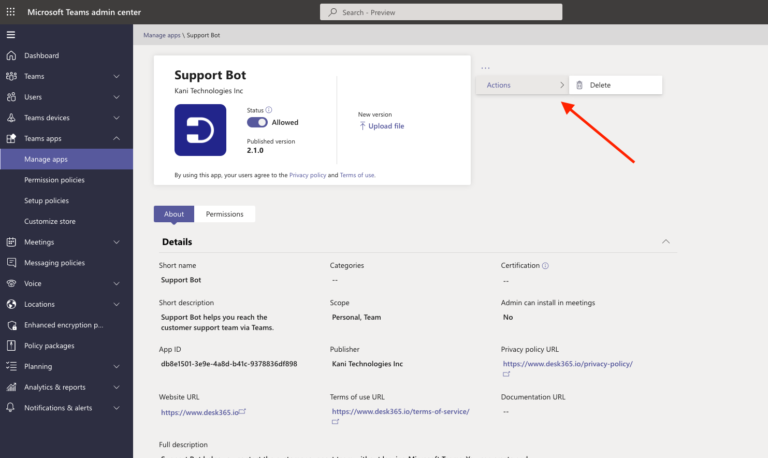Open the more options ellipsis
This screenshot has height=458, width=768.
coord(485,68)
